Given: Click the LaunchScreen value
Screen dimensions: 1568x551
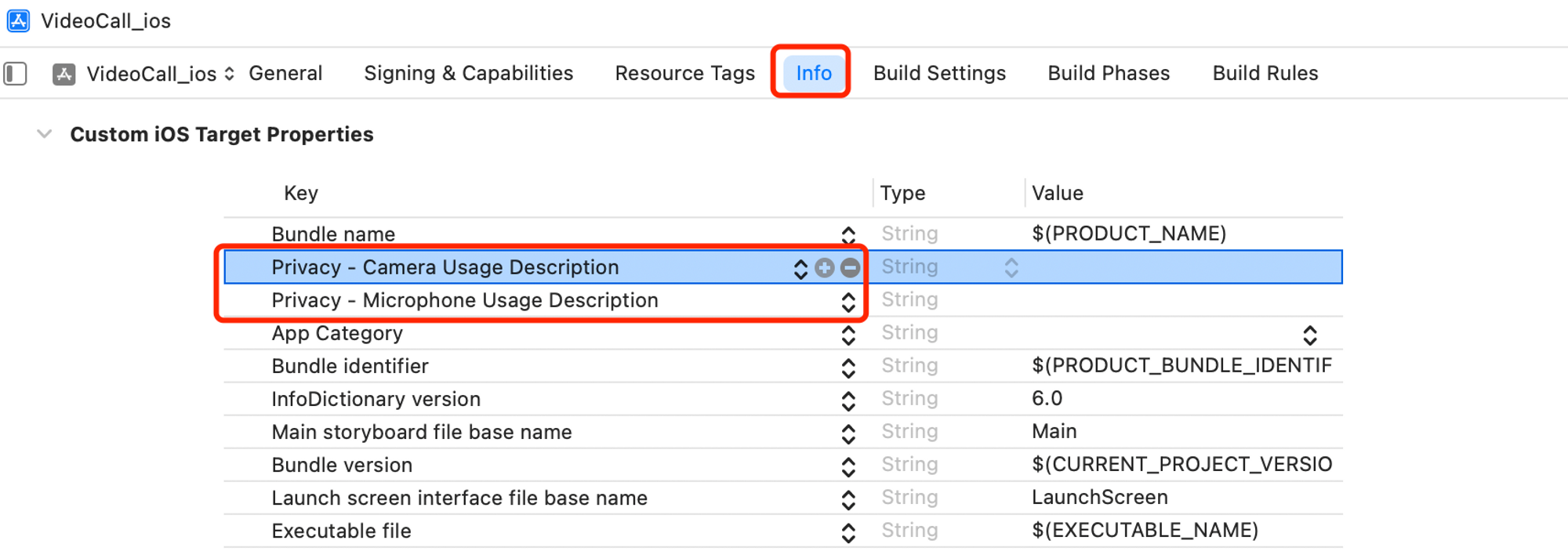Looking at the screenshot, I should (1100, 497).
